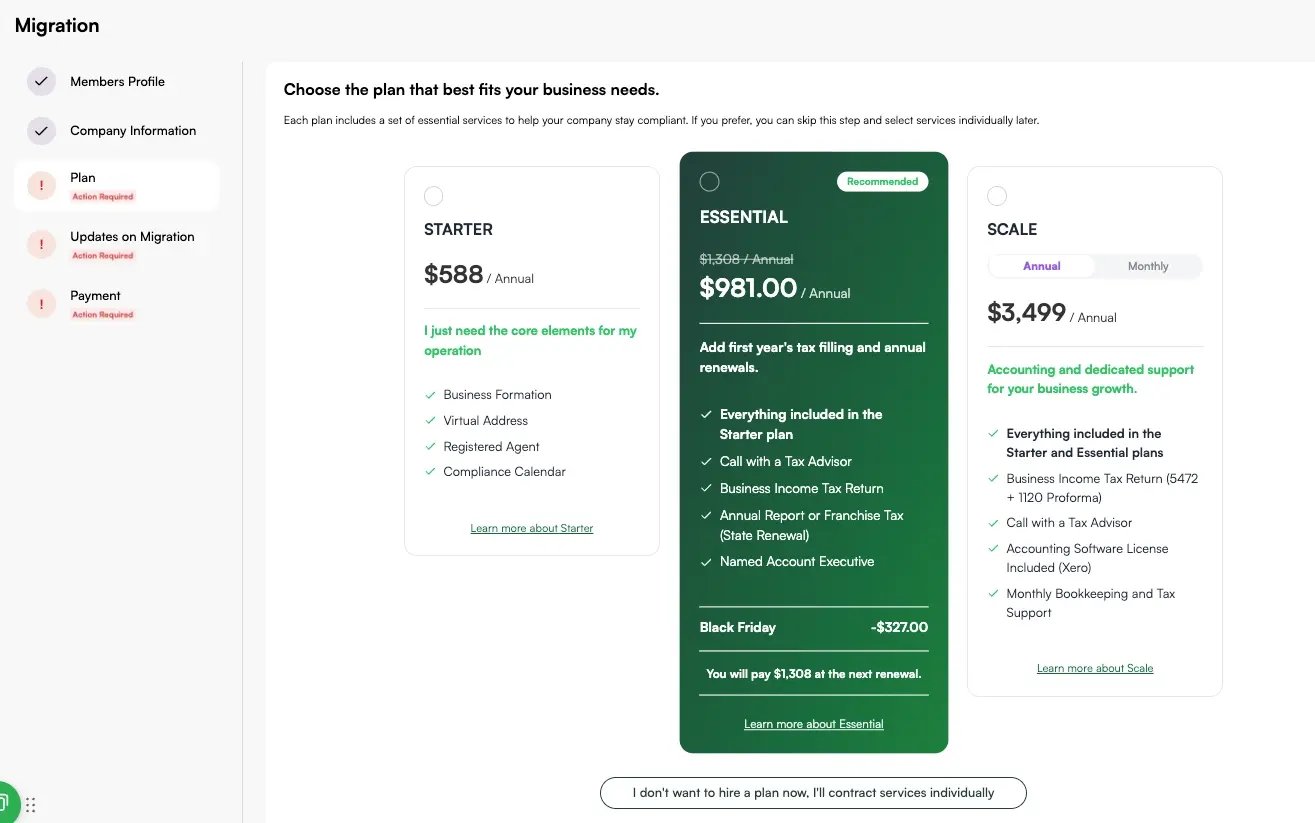The image size is (1315, 823).
Task: Click the Updates on Migration alert icon
Action: [41, 244]
